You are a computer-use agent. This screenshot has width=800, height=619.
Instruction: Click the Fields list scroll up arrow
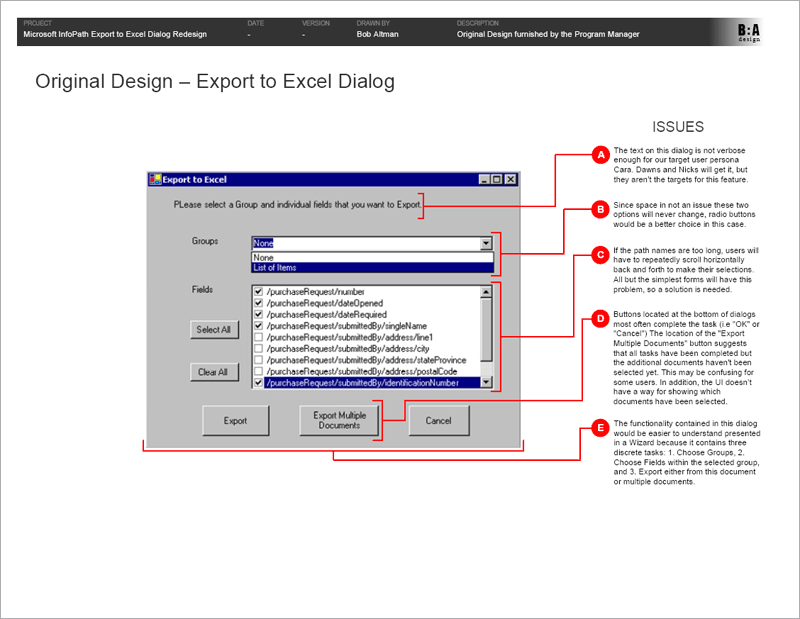(x=486, y=292)
